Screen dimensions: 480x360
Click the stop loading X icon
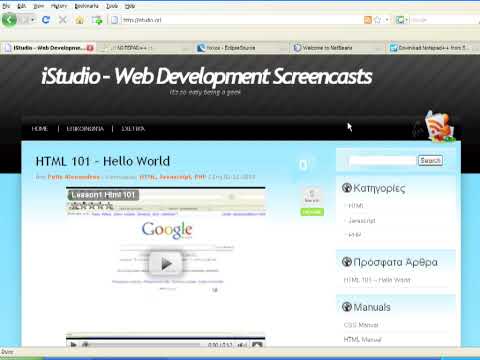[x=62, y=20]
